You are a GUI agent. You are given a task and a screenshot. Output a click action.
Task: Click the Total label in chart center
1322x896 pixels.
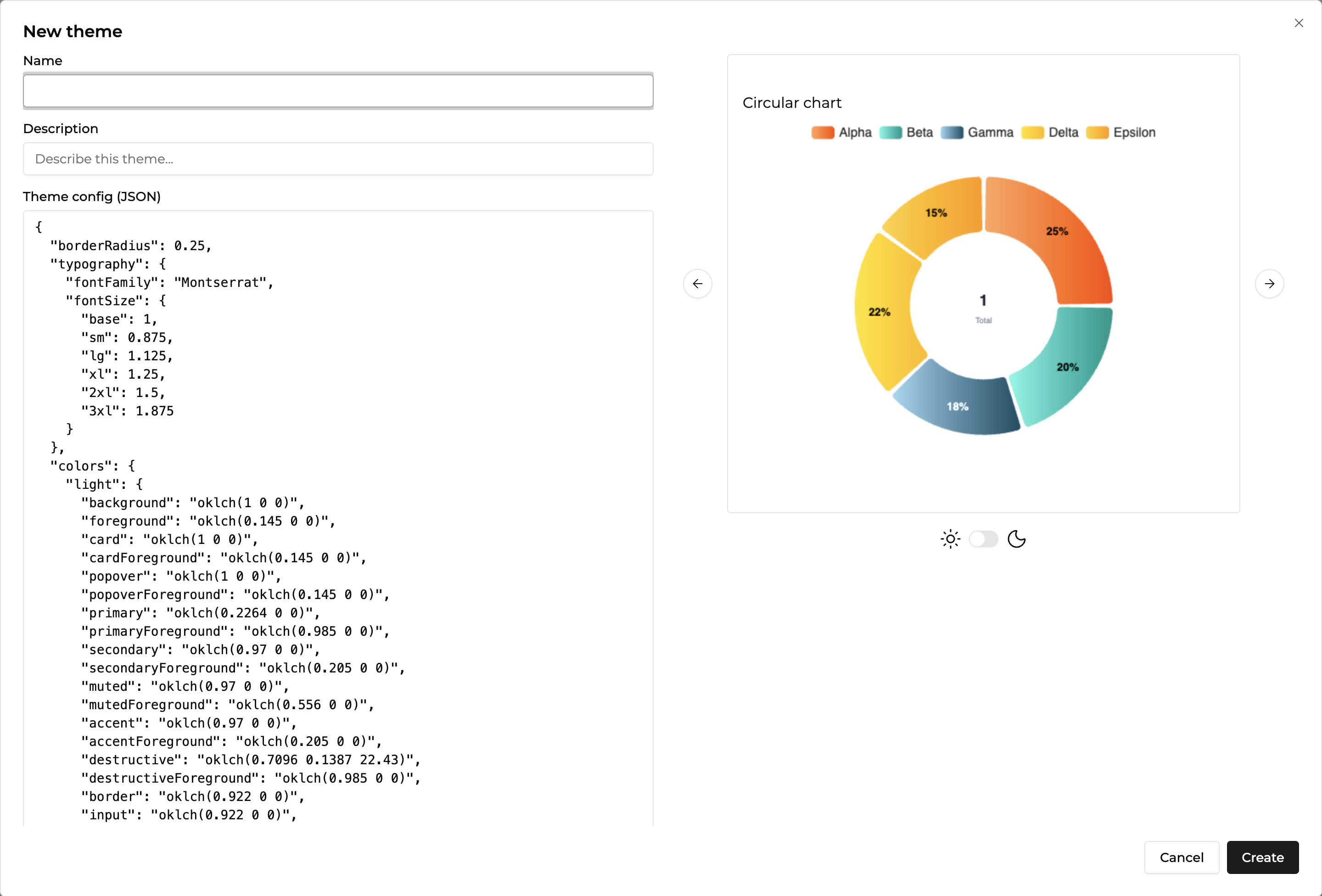(x=984, y=320)
